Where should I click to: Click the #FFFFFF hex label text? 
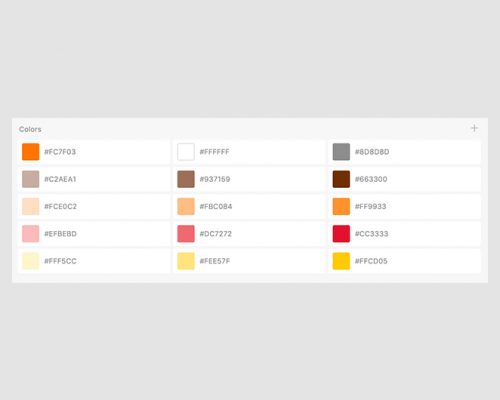point(214,152)
